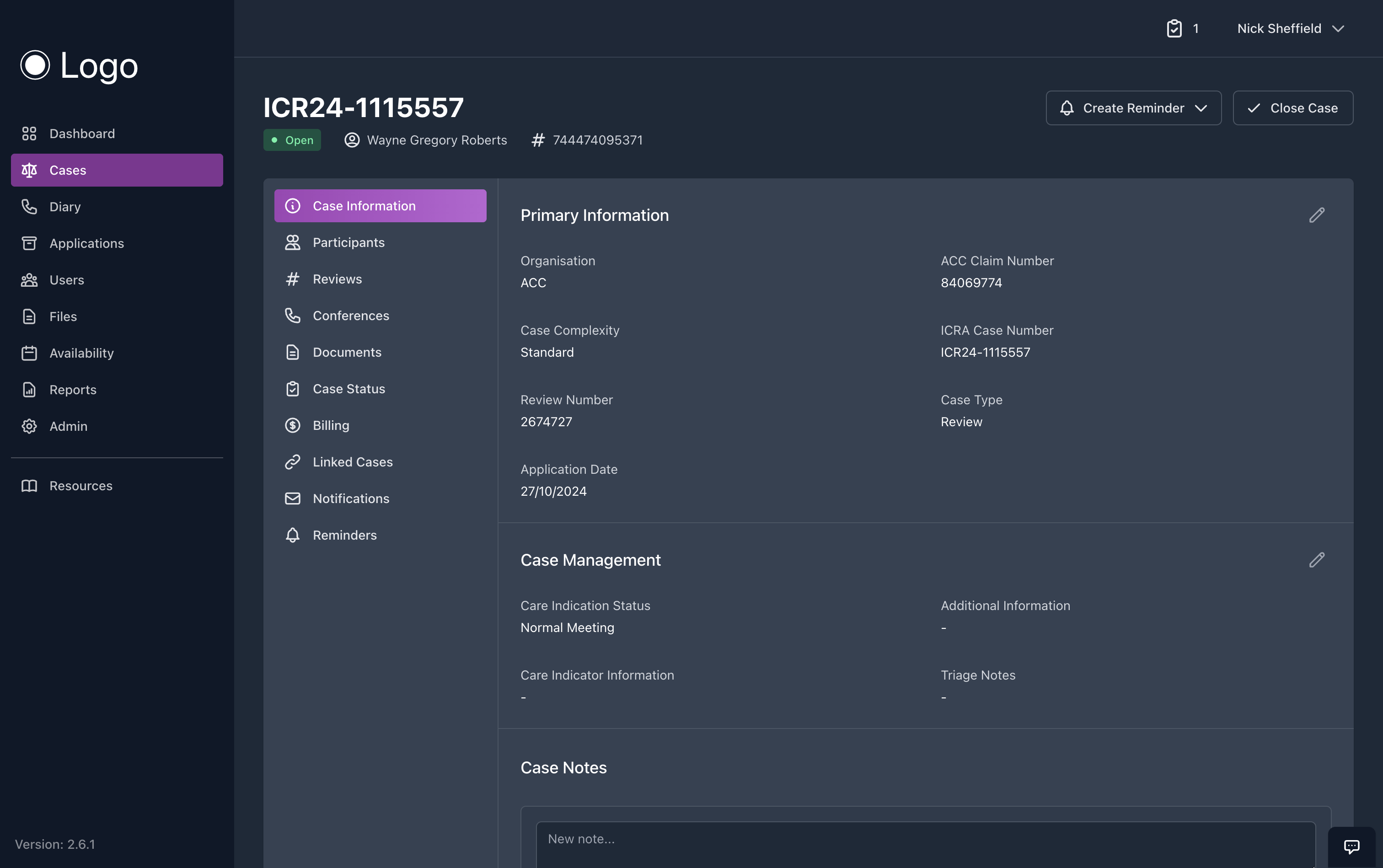
Task: Select the Diary phone icon in sidebar
Action: click(30, 206)
